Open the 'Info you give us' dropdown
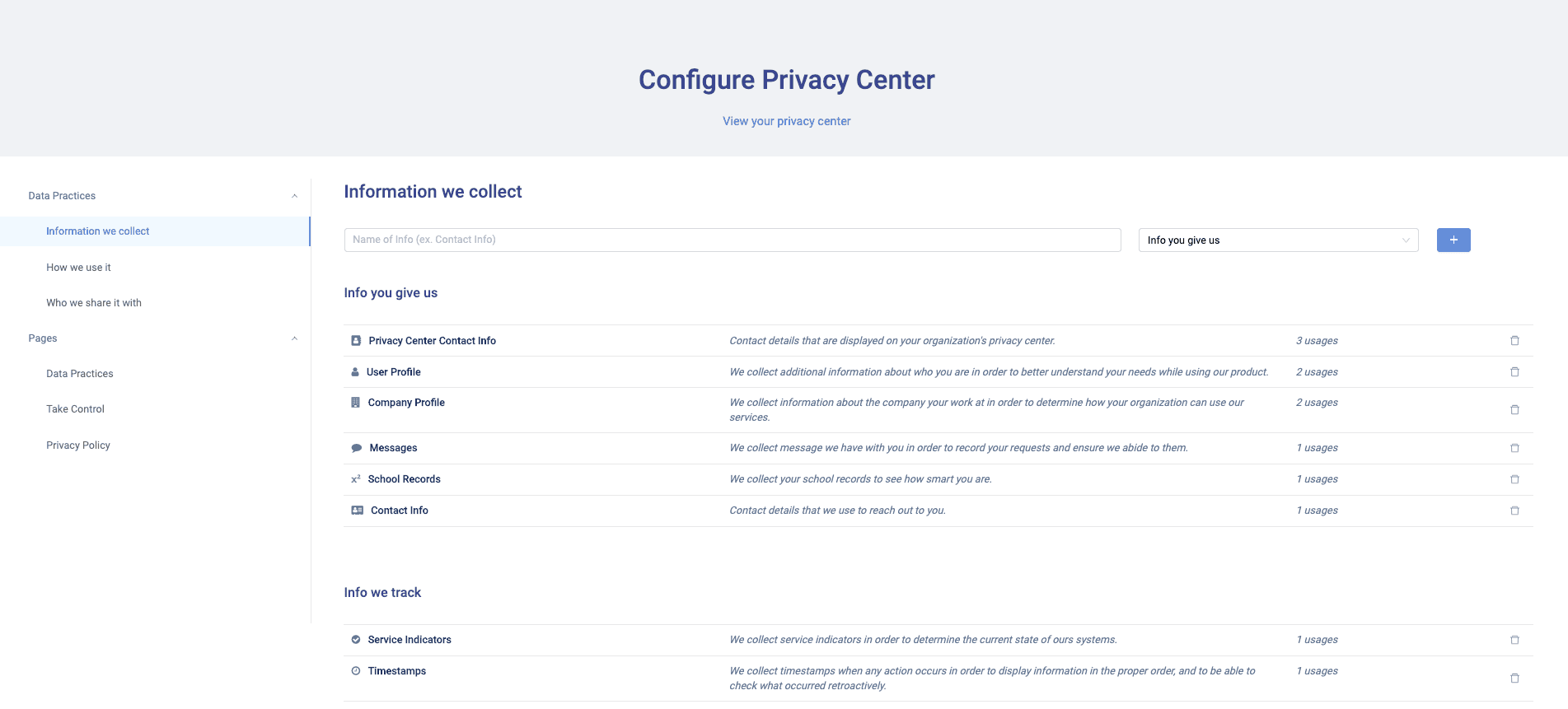The image size is (1568, 709). (x=1278, y=240)
